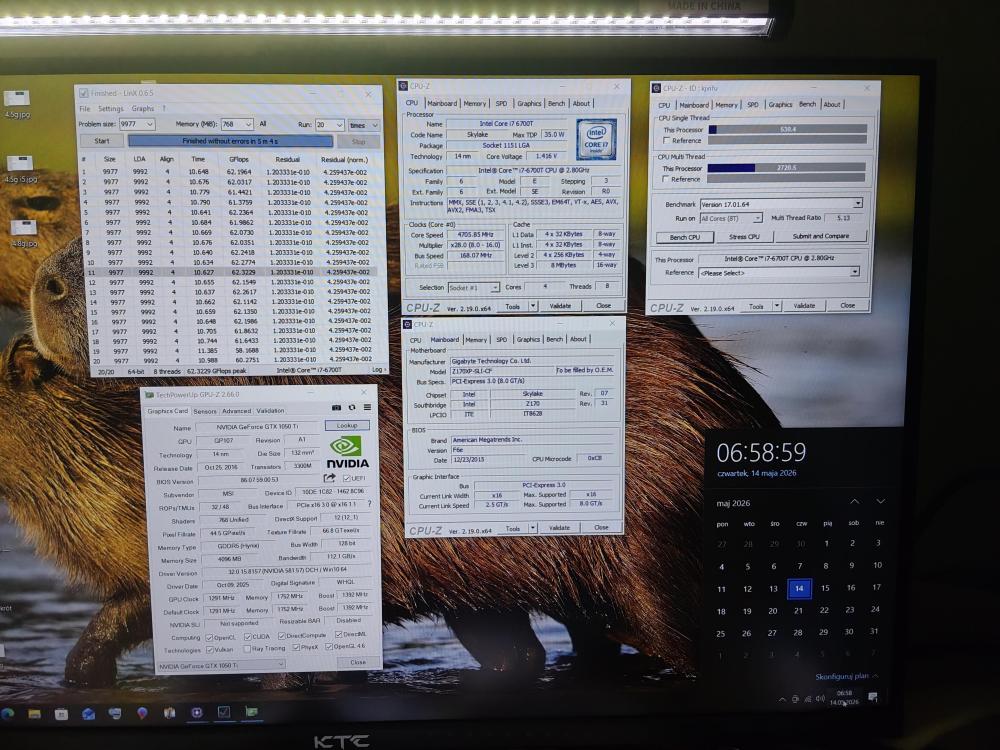
Task: Open the notification center icon
Action: (872, 696)
